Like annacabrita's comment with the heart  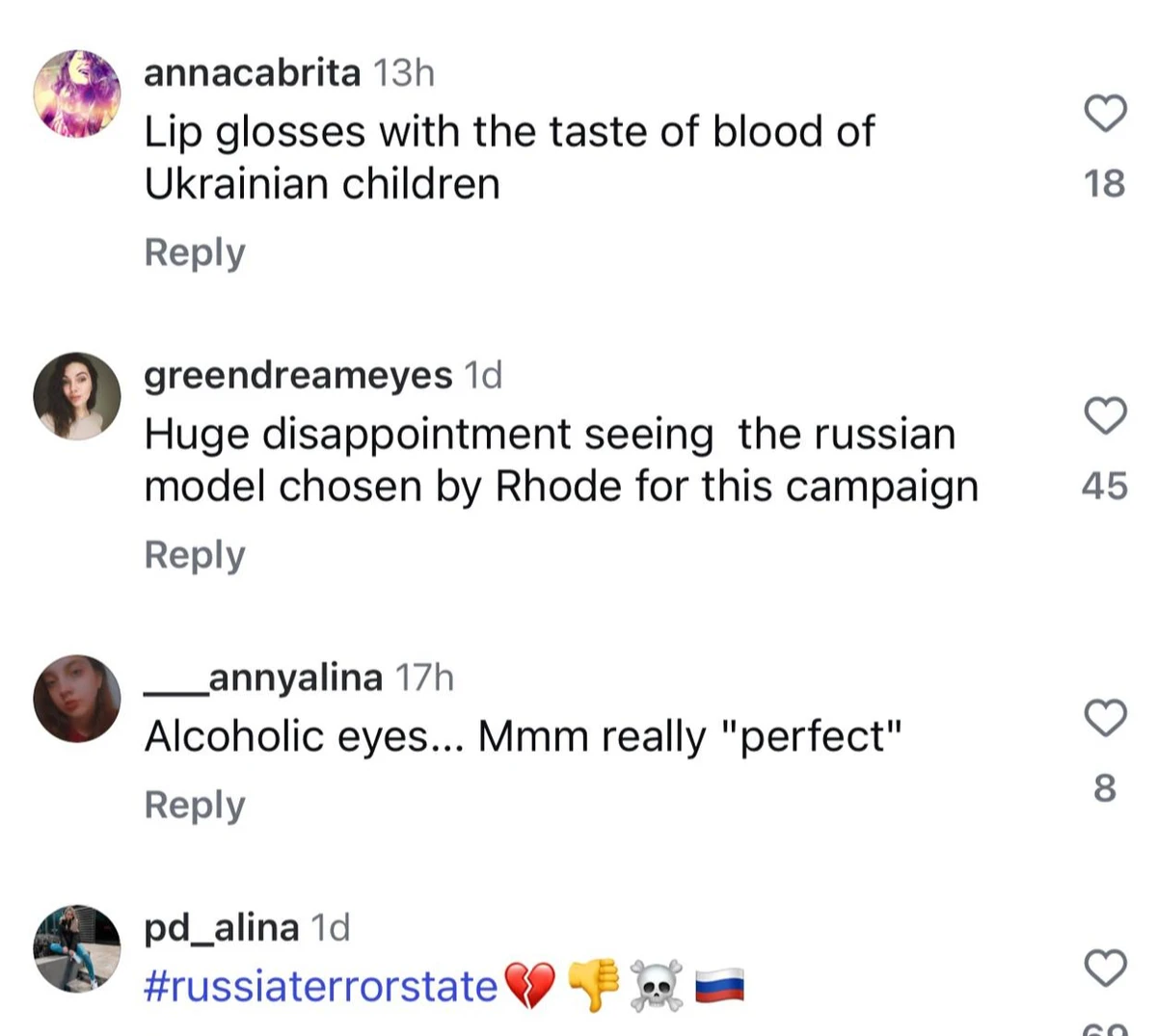tap(1105, 114)
